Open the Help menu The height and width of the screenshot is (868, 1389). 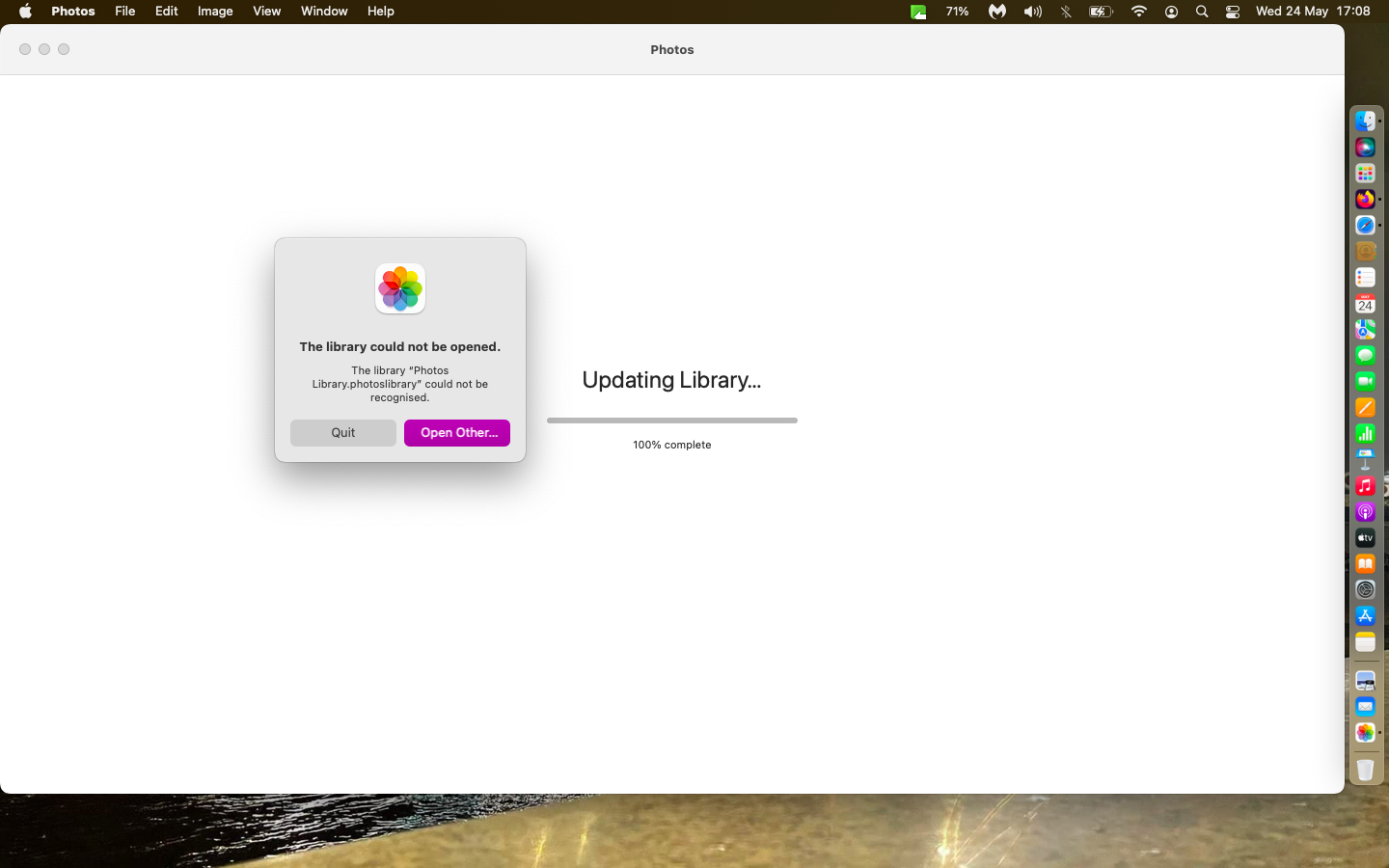381,12
